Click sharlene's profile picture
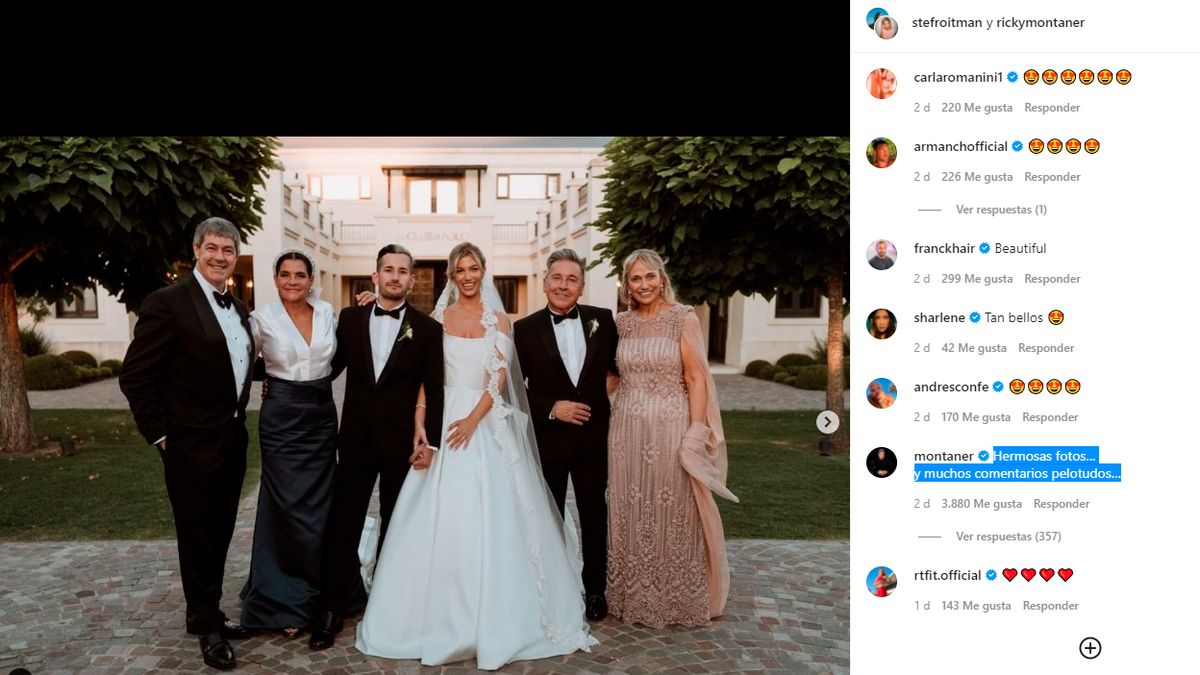 881,323
